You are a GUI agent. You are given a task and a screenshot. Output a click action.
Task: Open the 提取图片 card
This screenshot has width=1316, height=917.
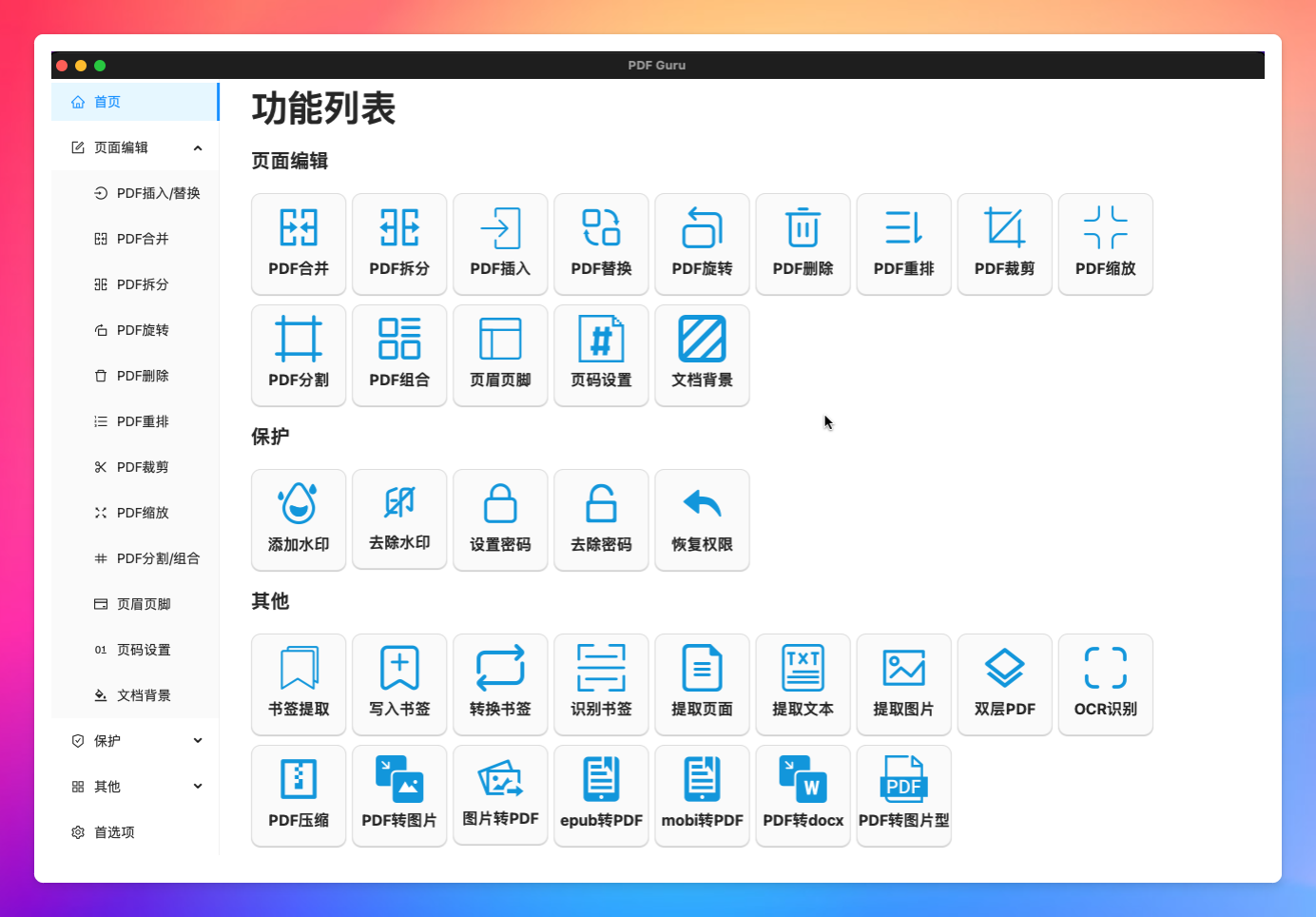tap(903, 685)
